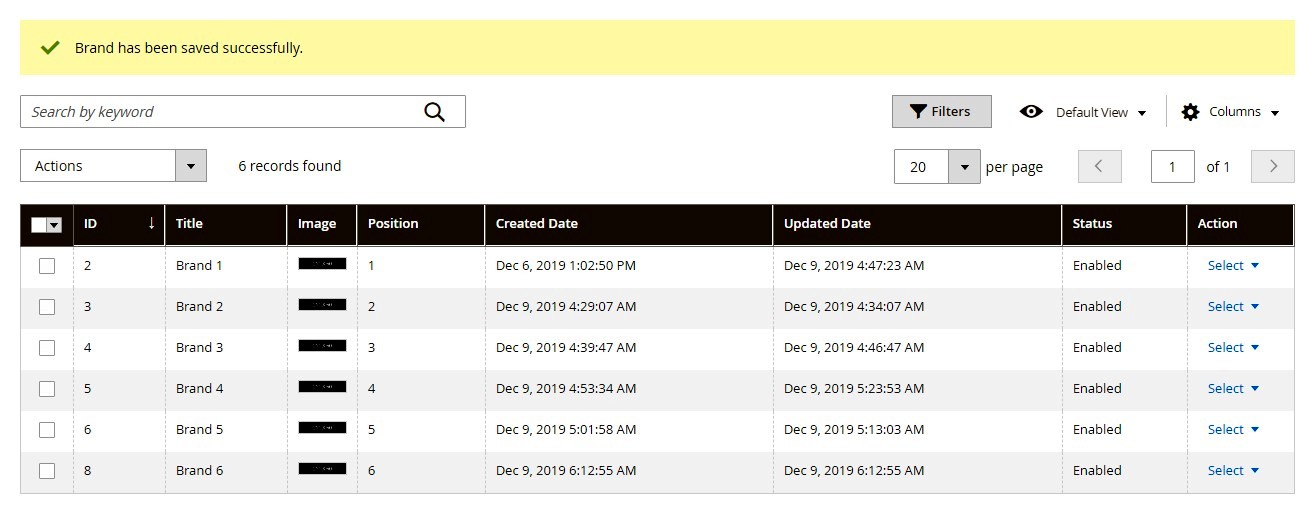Open the Filters panel

pos(941,112)
